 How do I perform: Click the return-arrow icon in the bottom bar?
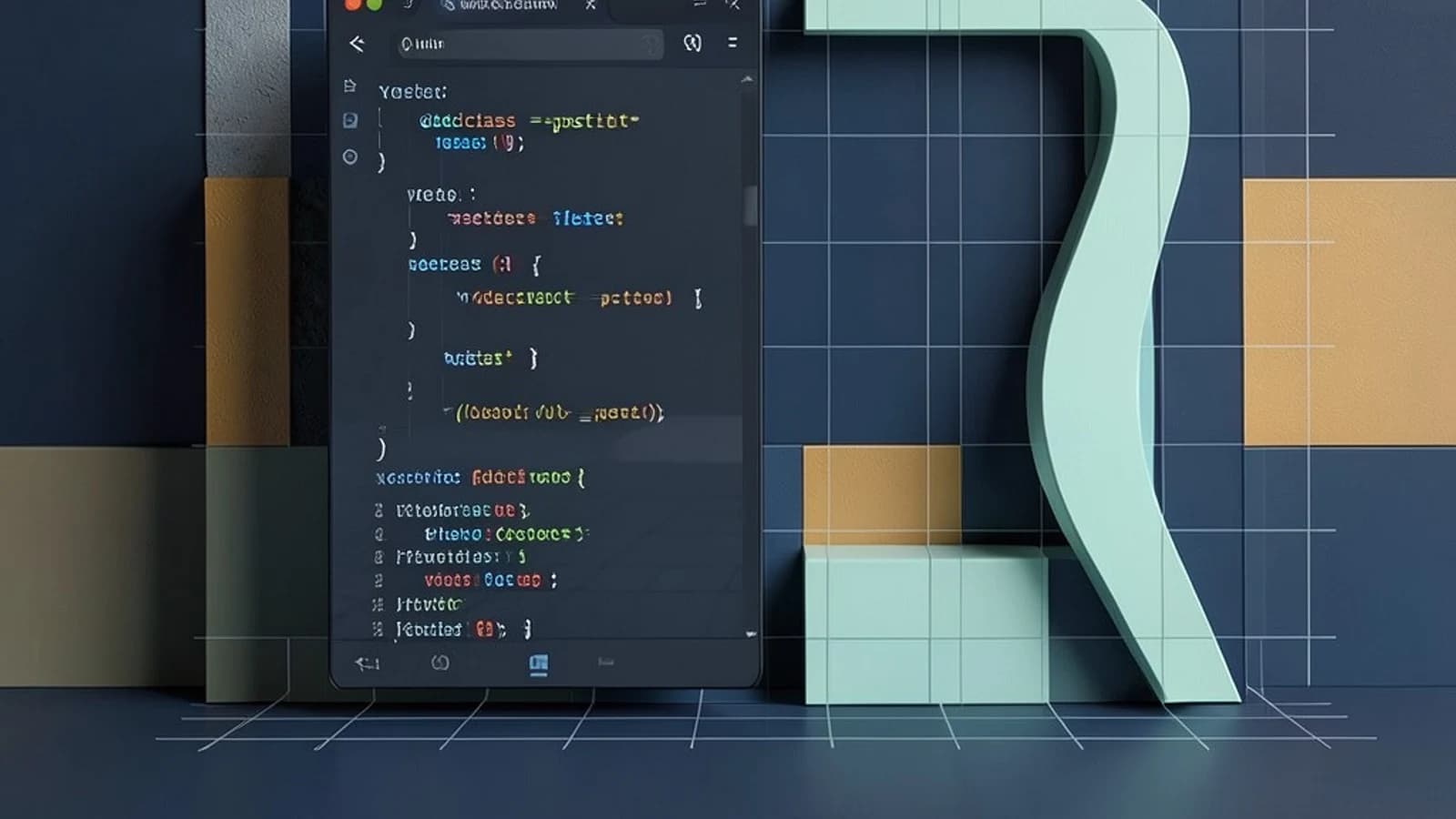click(x=368, y=663)
